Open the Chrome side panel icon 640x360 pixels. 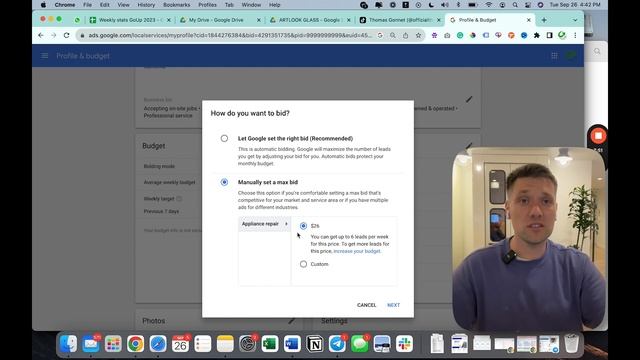tap(549, 36)
